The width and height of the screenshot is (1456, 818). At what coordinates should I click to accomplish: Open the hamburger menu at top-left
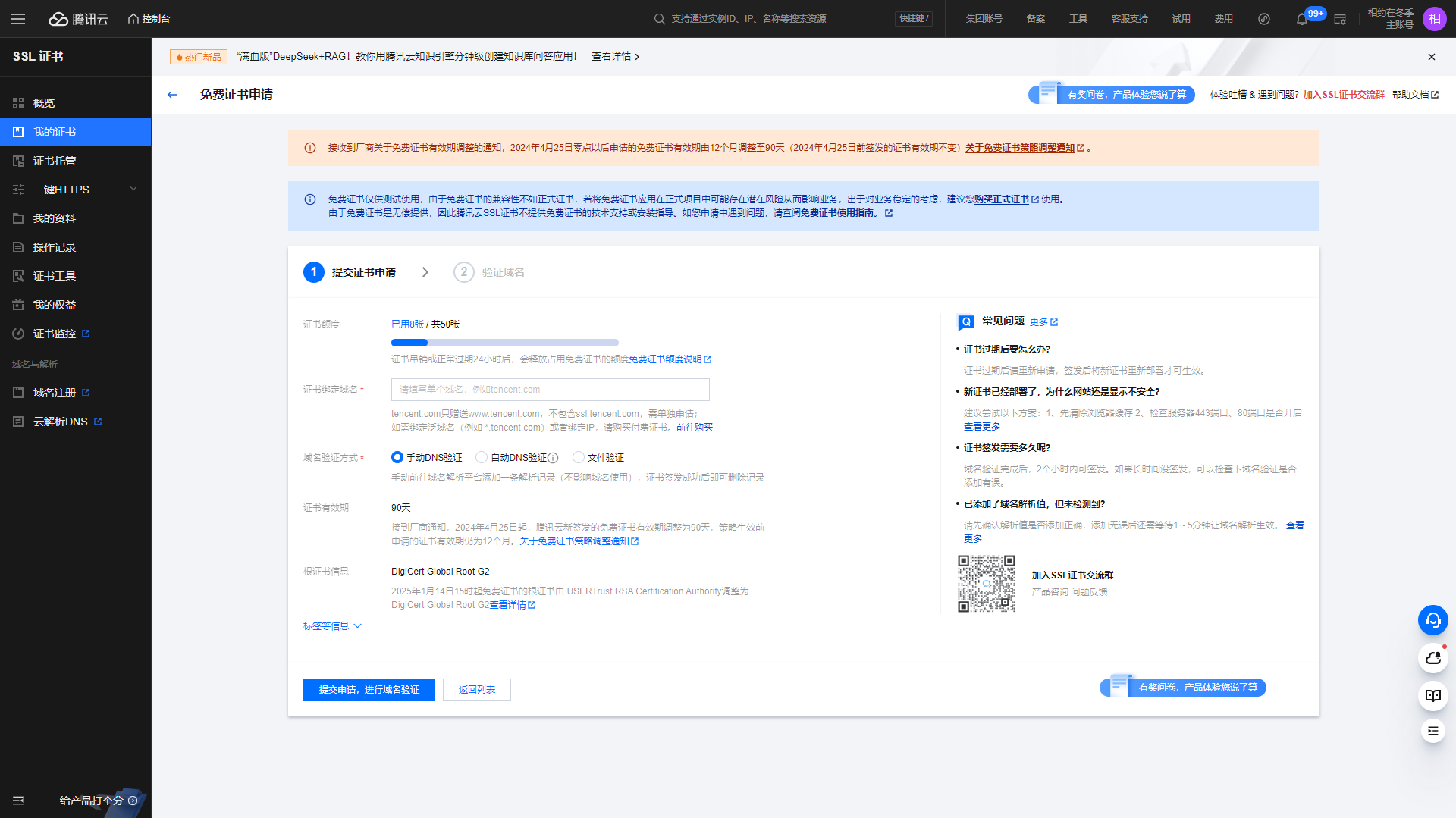click(18, 19)
